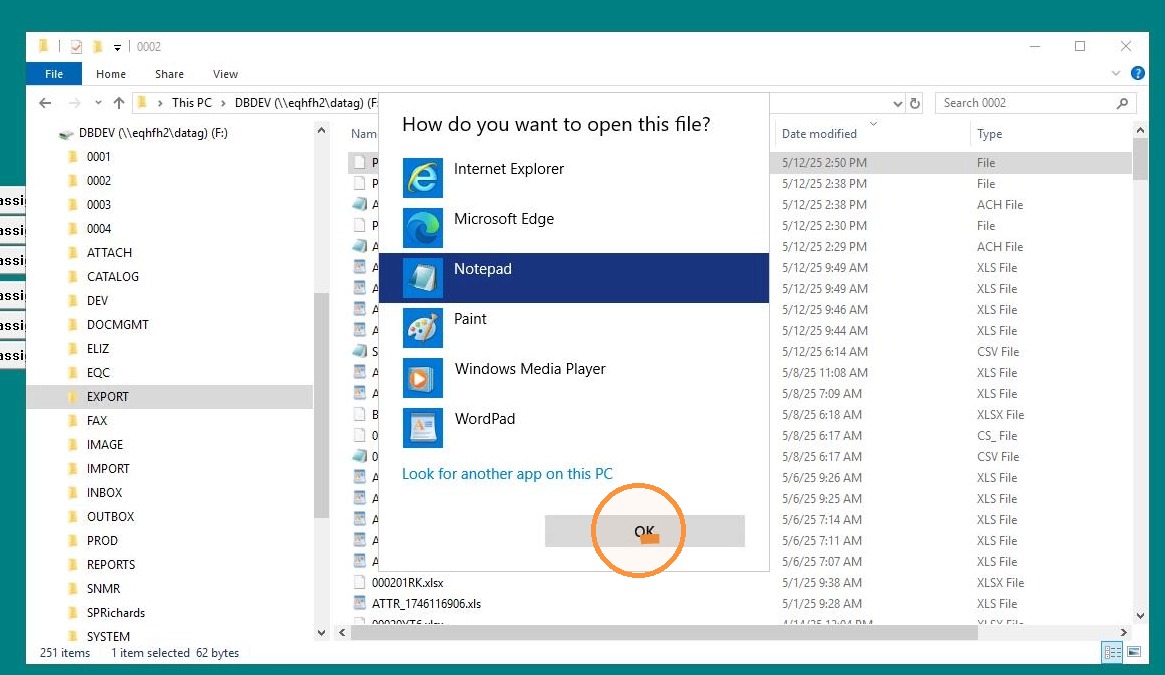Select the 0002 folder in tree
The image size is (1165, 675).
pos(99,181)
